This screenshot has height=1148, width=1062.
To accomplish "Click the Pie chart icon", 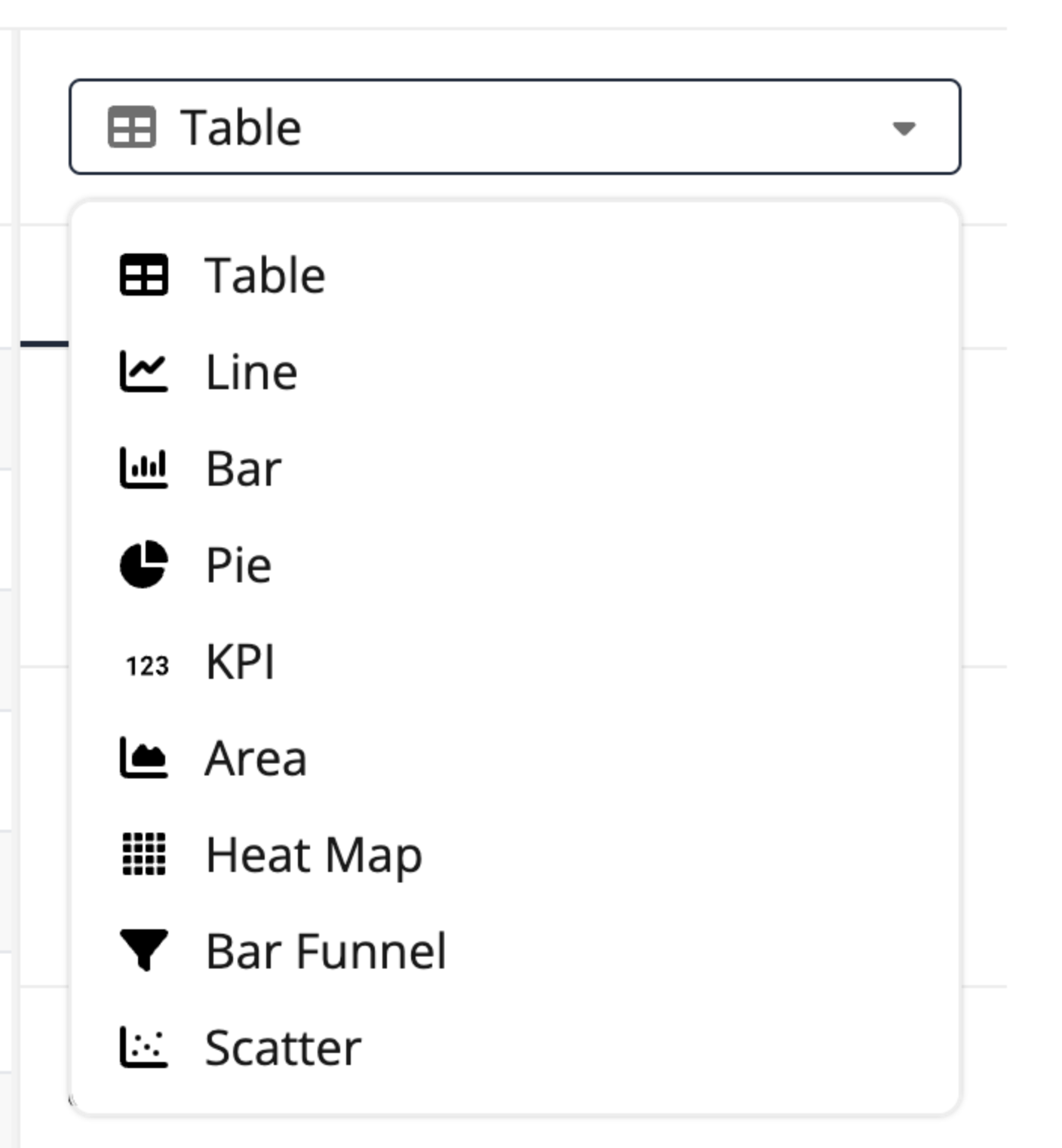I will click(x=143, y=564).
